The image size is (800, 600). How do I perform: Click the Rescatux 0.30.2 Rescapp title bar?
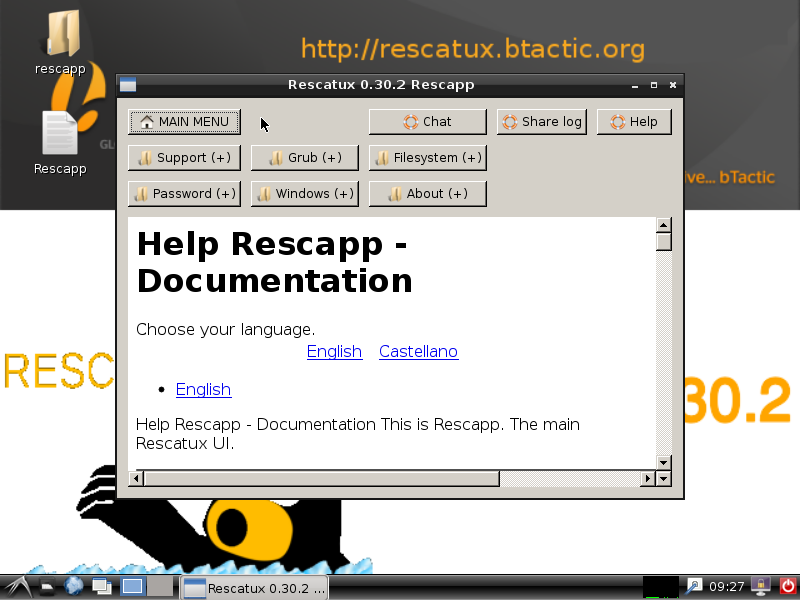[x=381, y=85]
